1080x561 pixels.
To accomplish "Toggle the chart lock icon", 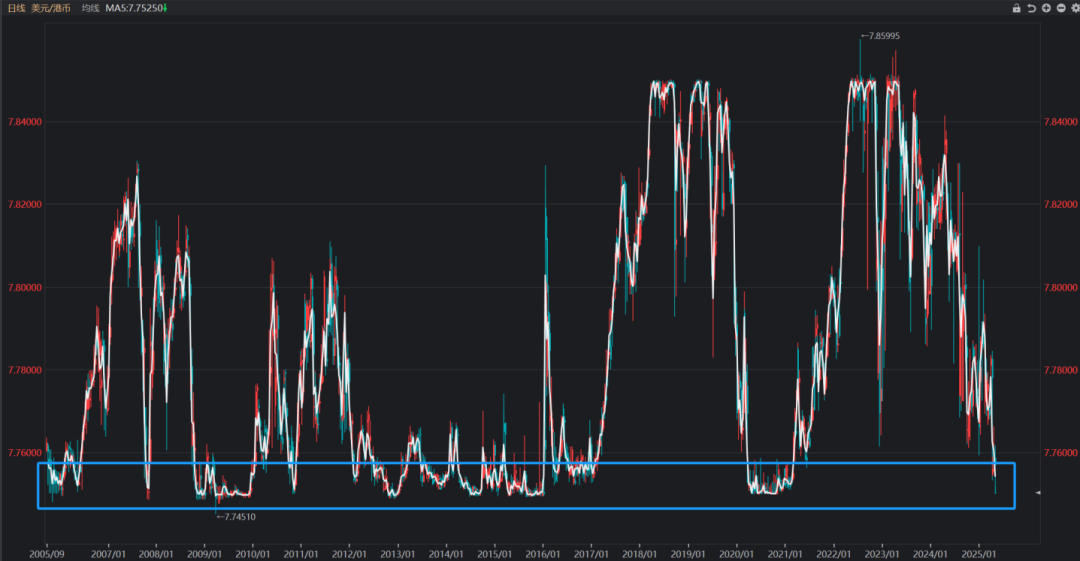I will pos(1016,8).
